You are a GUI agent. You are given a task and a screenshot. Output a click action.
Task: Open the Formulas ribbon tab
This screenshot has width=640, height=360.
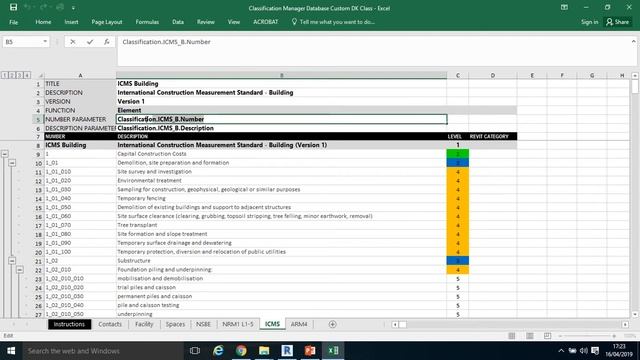(x=147, y=22)
